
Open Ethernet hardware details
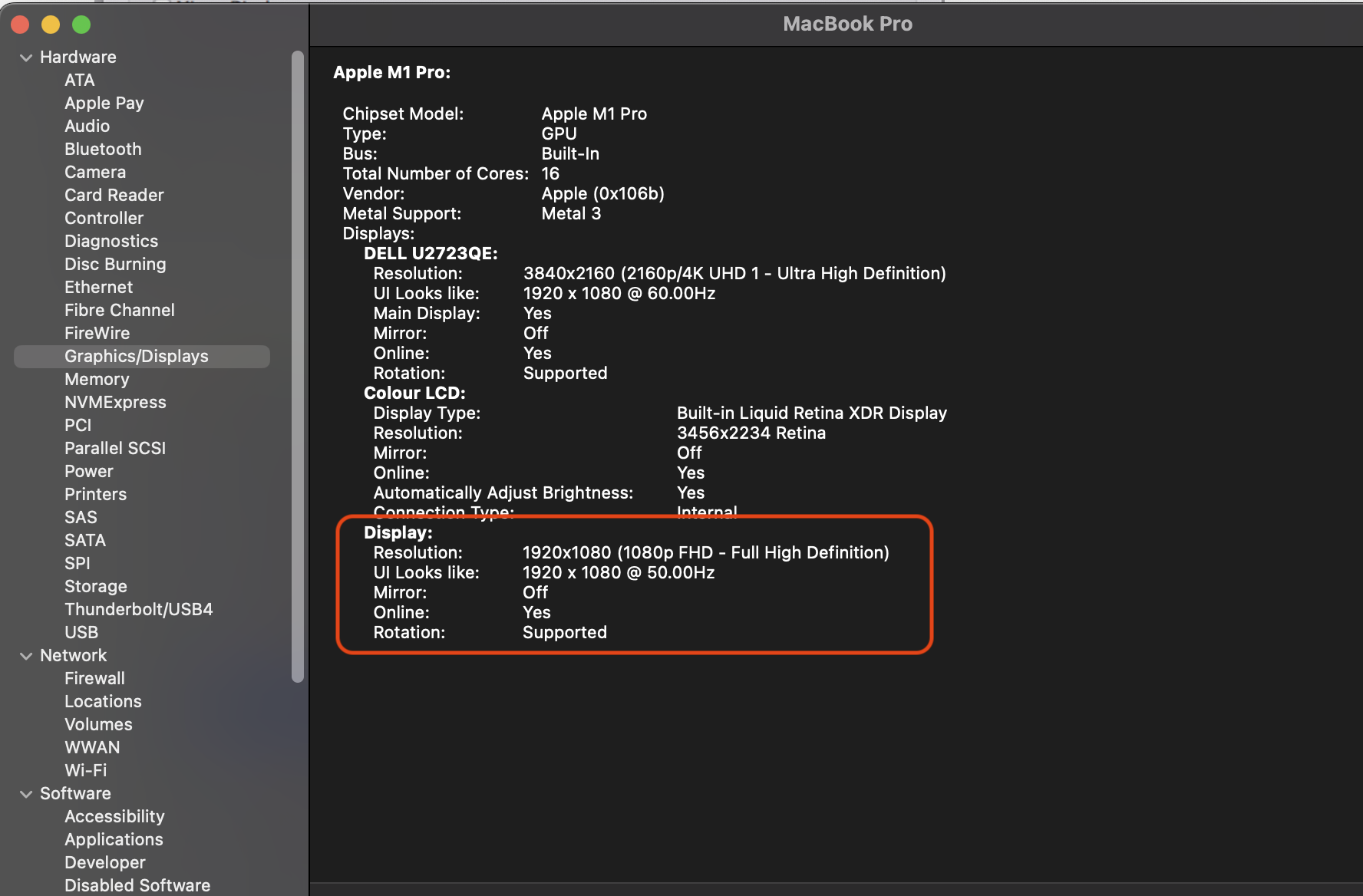(x=98, y=288)
